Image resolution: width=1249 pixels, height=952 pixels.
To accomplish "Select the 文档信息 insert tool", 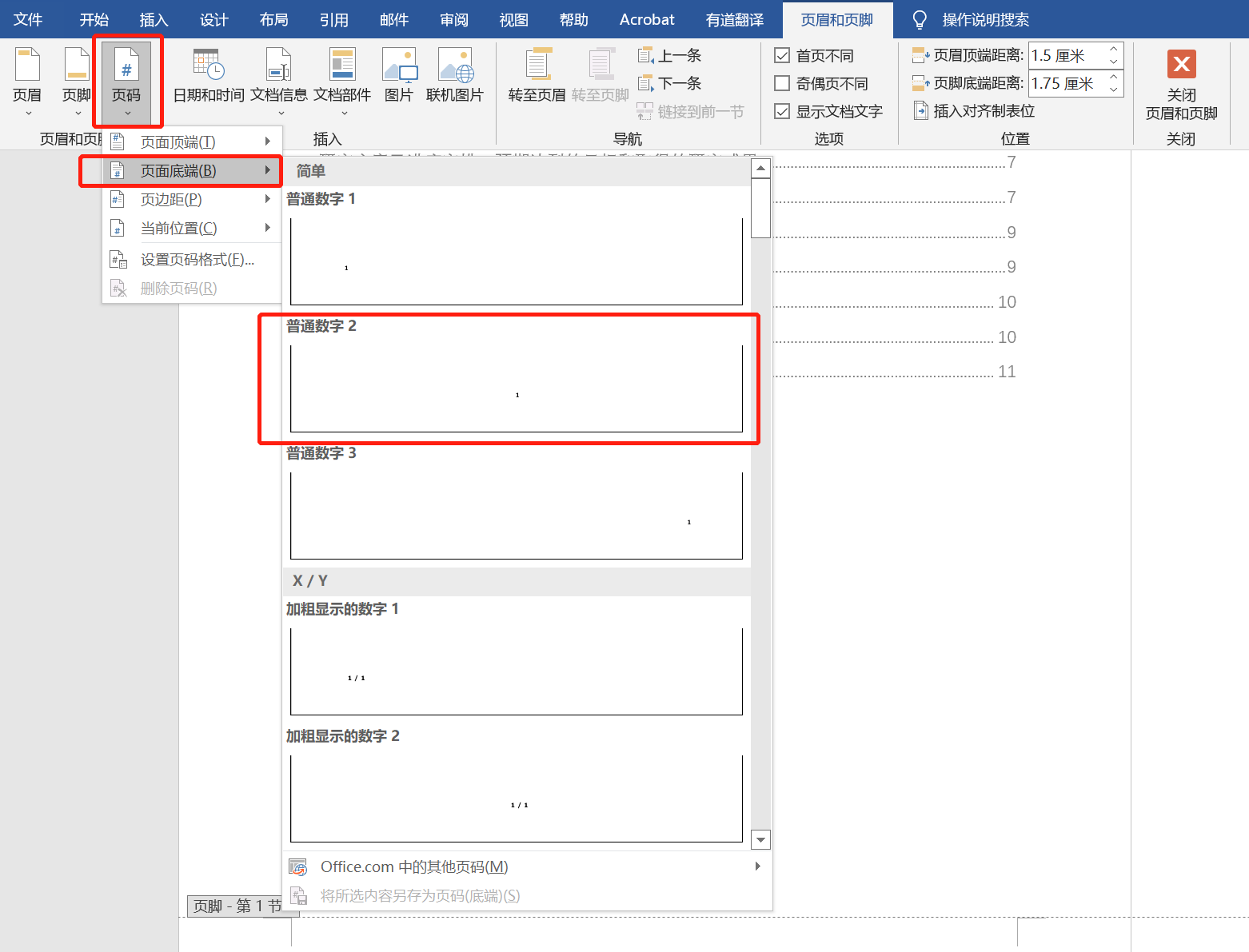I will click(x=278, y=76).
